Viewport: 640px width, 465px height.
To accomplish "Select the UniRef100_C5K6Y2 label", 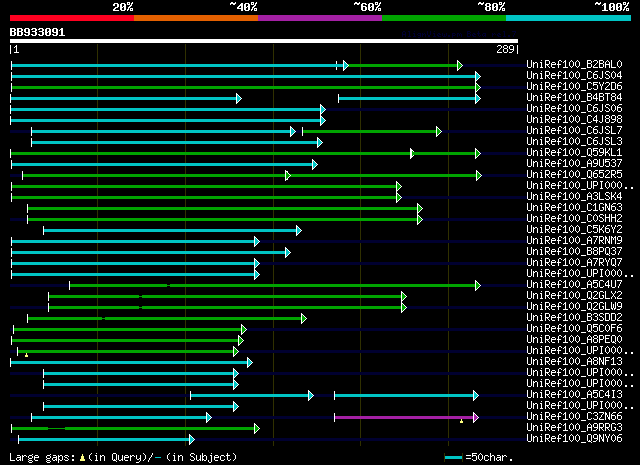I will [x=574, y=230].
